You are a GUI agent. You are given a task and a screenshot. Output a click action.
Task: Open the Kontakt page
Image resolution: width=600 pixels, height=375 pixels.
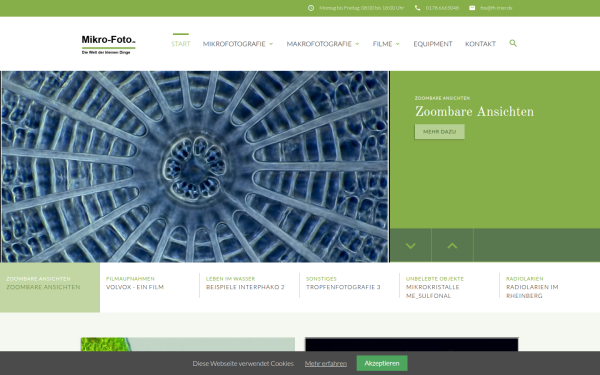(480, 44)
